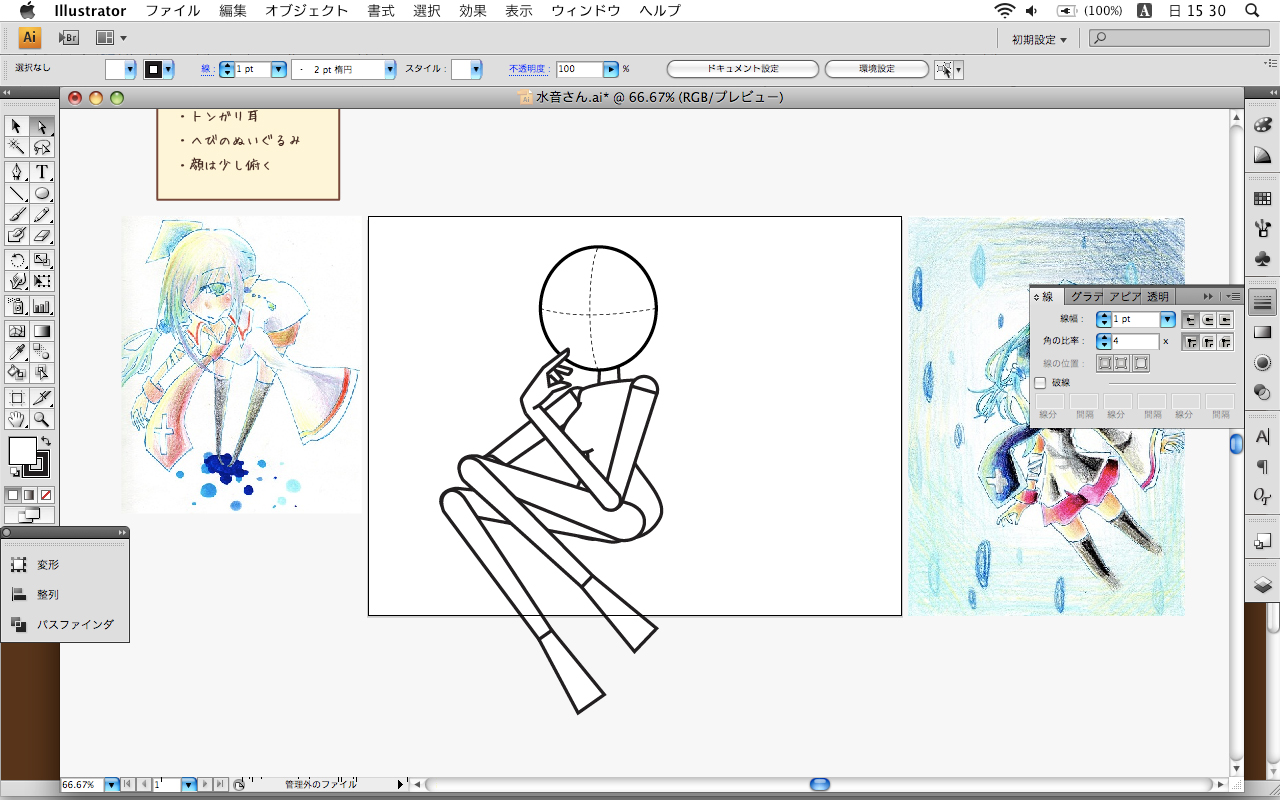1280x800 pixels.
Task: Enable the 破線 dashed line checkbox
Action: coord(1040,383)
